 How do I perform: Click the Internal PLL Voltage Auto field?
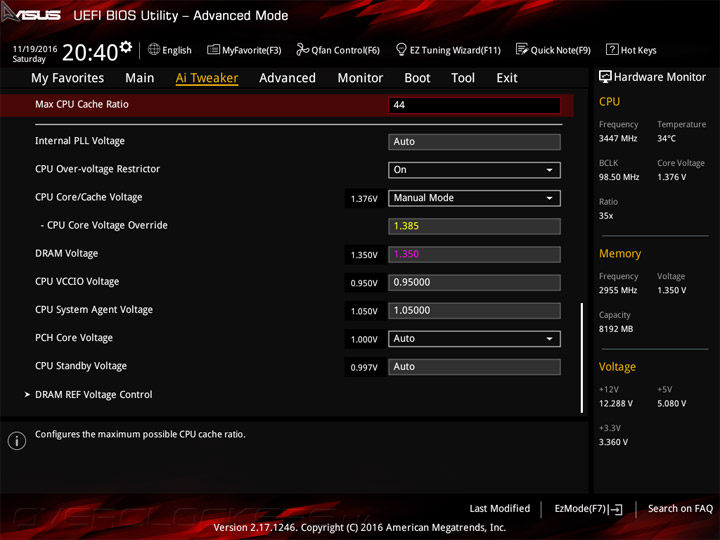474,142
